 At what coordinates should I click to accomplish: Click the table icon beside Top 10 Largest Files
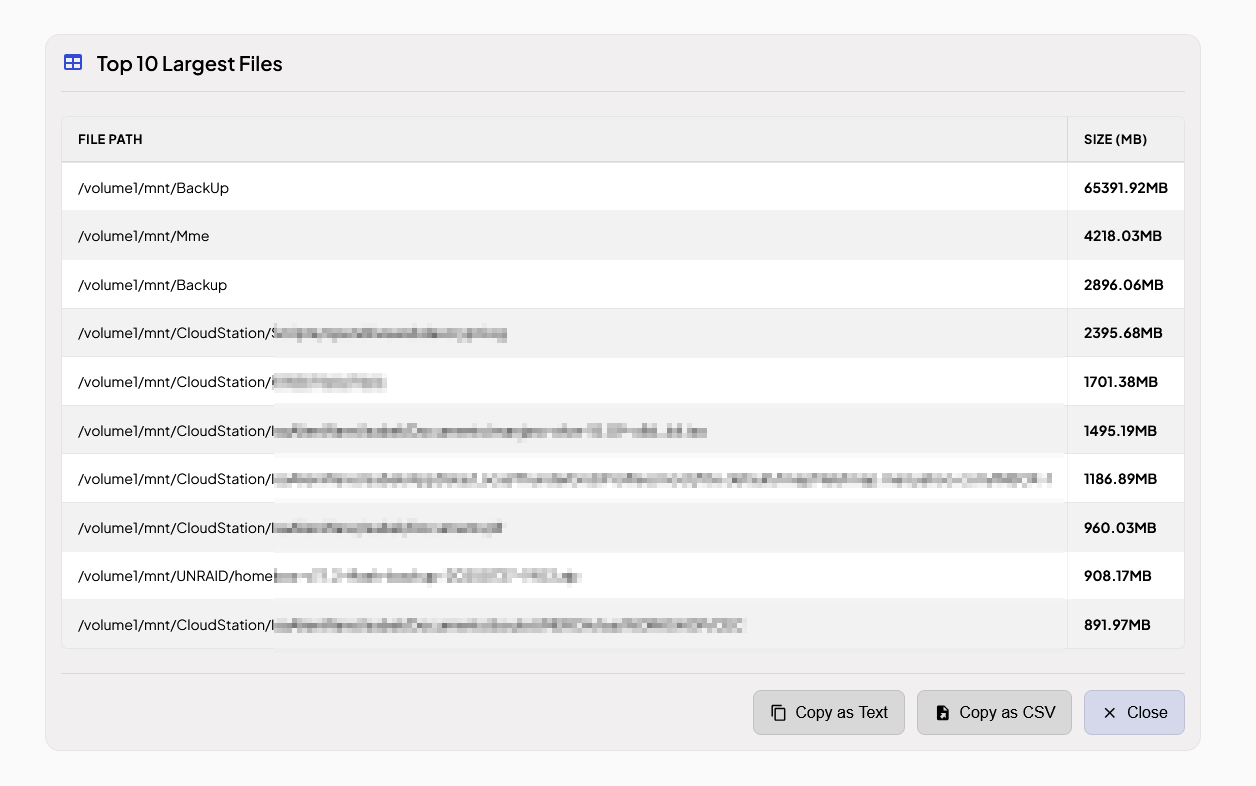(73, 63)
